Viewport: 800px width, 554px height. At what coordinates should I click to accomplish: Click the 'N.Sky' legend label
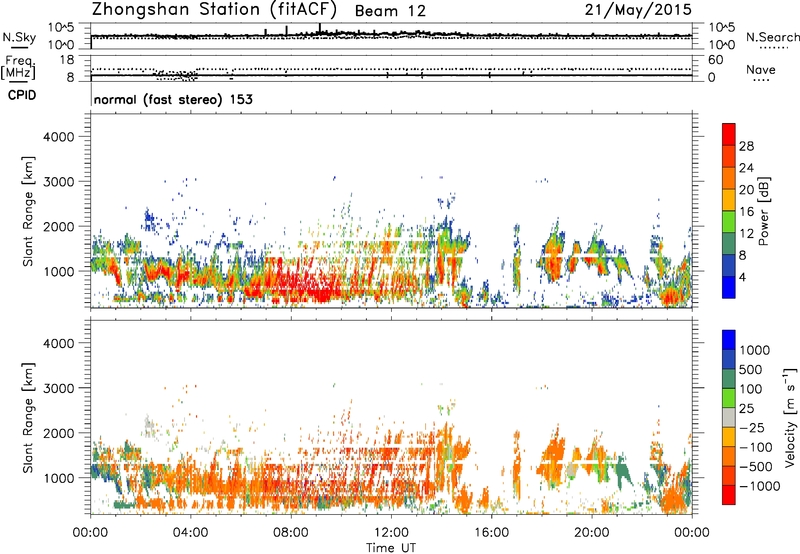[x=19, y=37]
